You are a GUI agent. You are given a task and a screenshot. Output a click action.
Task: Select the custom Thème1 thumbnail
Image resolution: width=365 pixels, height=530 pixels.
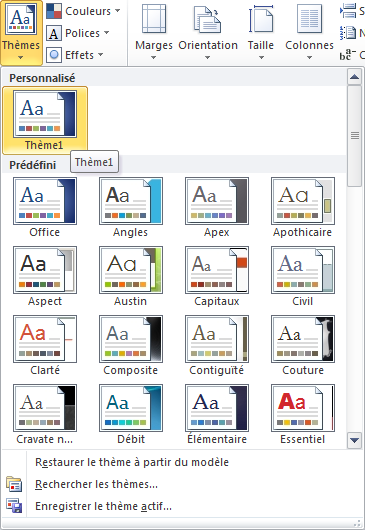coord(45,120)
